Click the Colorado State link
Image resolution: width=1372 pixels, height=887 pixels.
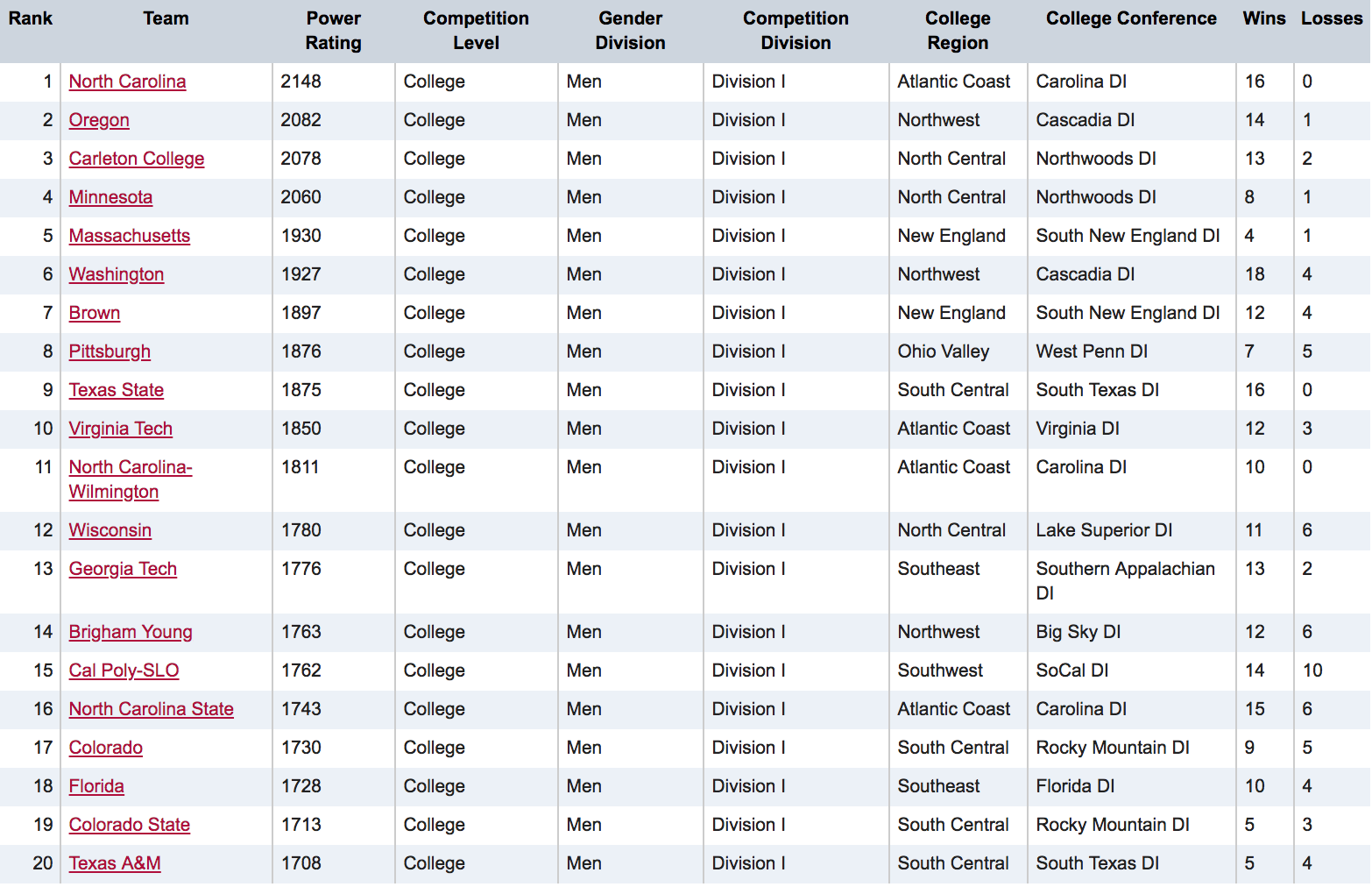[x=130, y=825]
